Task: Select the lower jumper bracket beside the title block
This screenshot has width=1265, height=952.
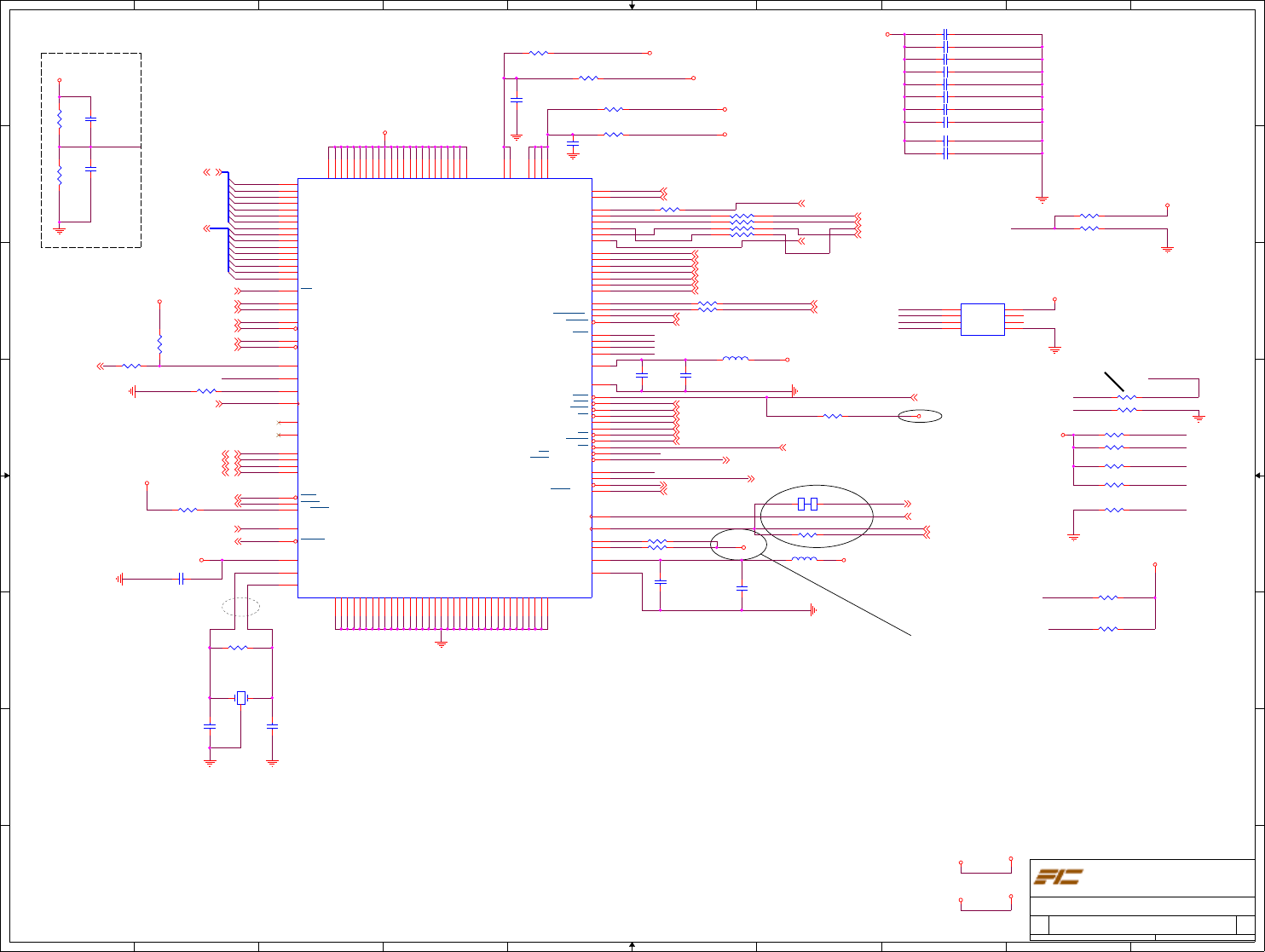Action: [985, 903]
